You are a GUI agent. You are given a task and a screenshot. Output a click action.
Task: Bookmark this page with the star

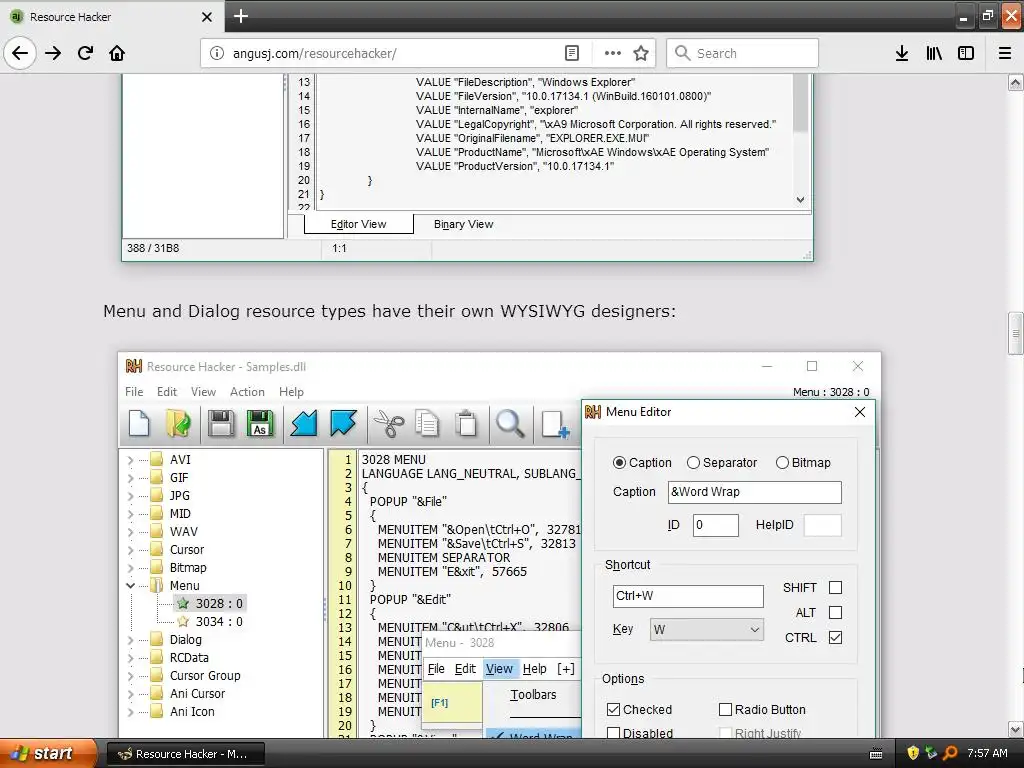pyautogui.click(x=641, y=53)
